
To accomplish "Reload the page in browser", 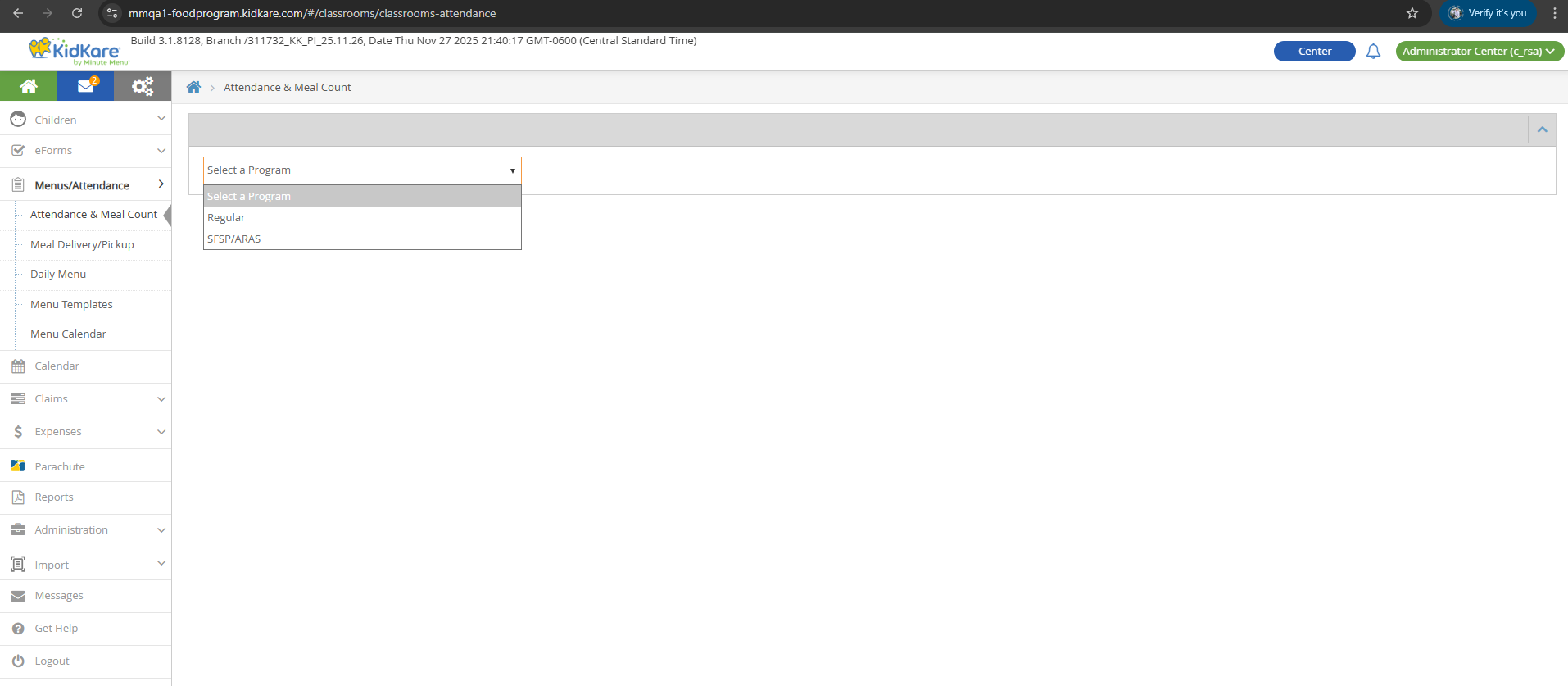I will pos(76,13).
